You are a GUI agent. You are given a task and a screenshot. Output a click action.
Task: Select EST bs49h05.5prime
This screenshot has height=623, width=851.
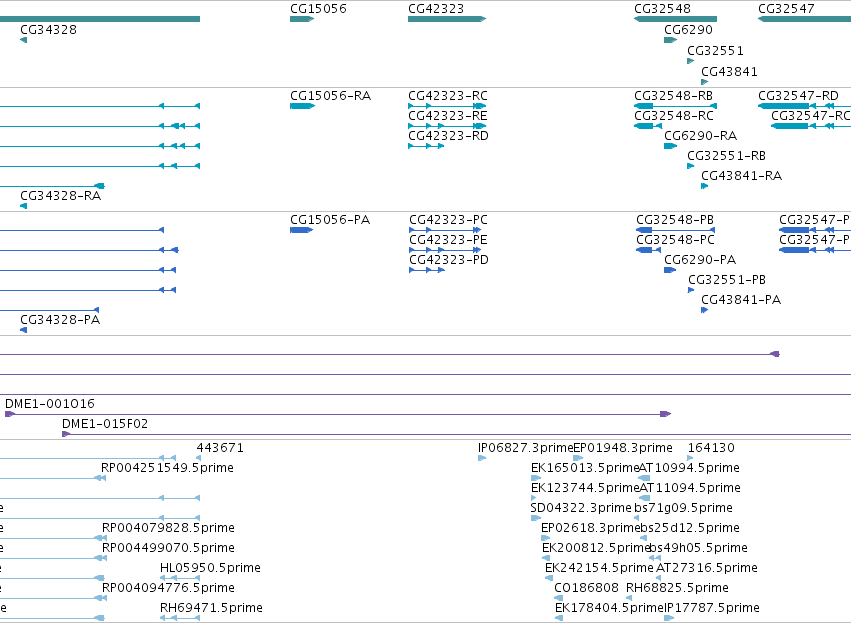click(x=698, y=548)
